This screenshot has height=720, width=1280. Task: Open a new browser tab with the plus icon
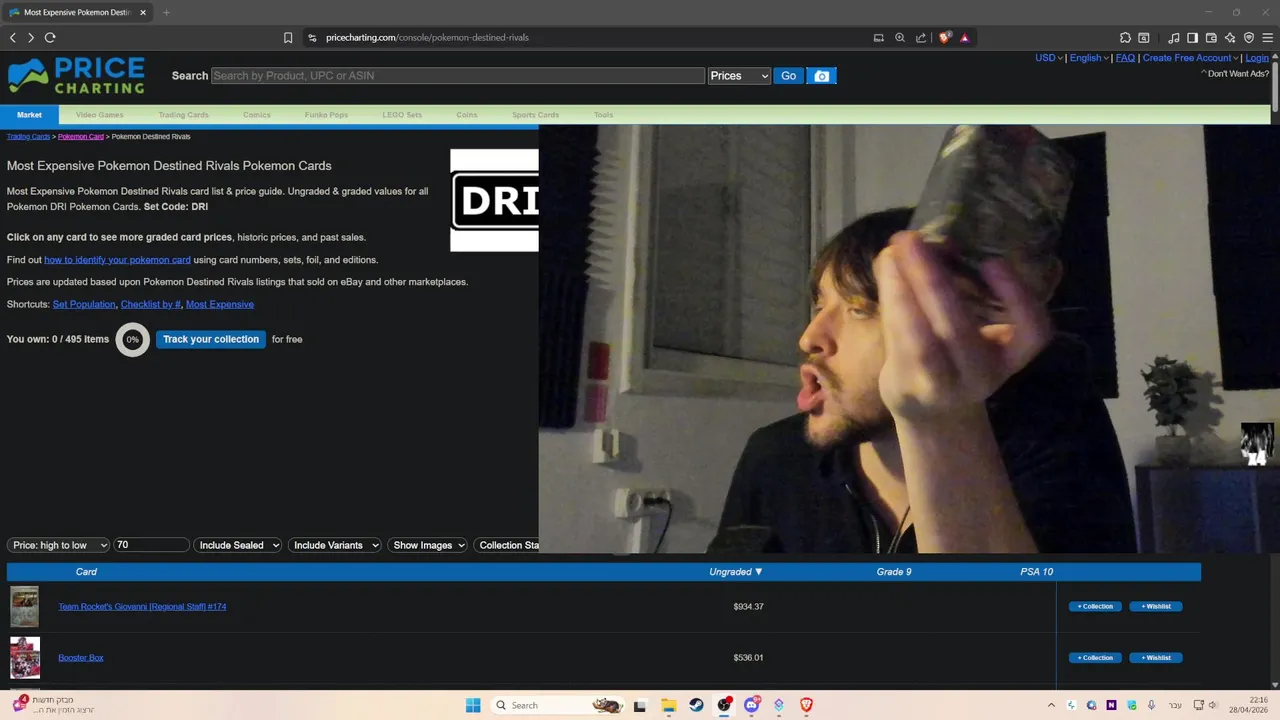[x=166, y=13]
